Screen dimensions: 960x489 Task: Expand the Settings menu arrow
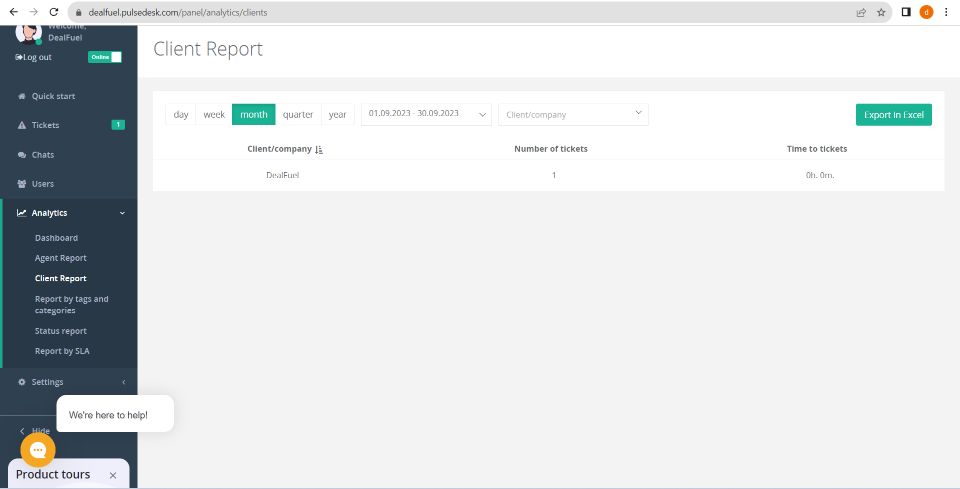[x=124, y=382]
